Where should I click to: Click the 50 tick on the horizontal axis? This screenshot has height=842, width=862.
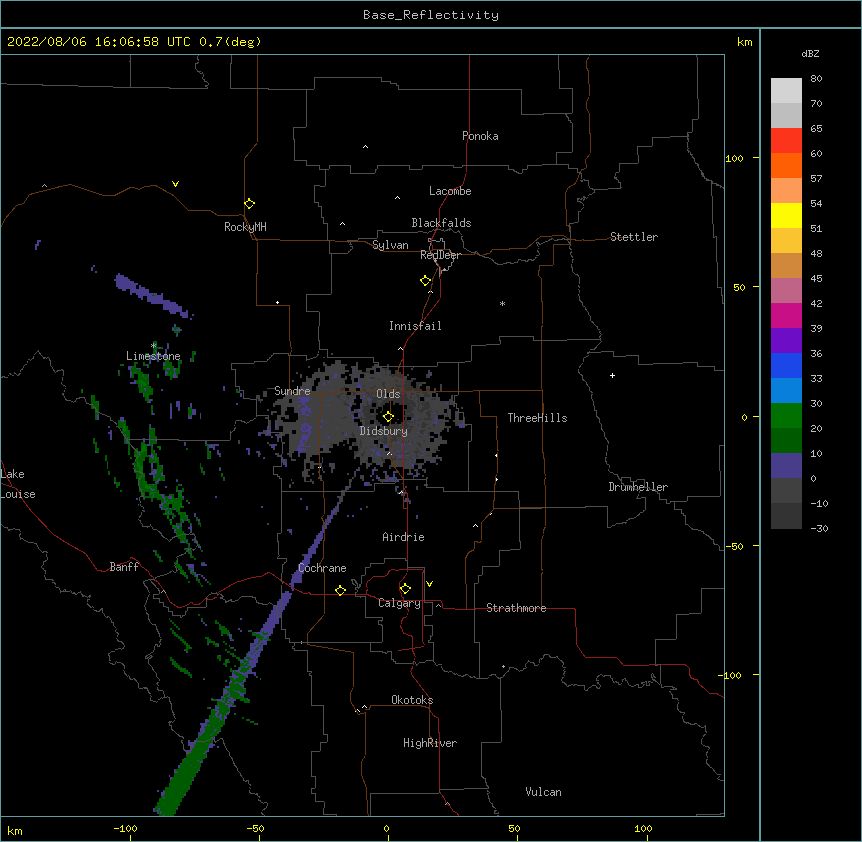[x=514, y=828]
